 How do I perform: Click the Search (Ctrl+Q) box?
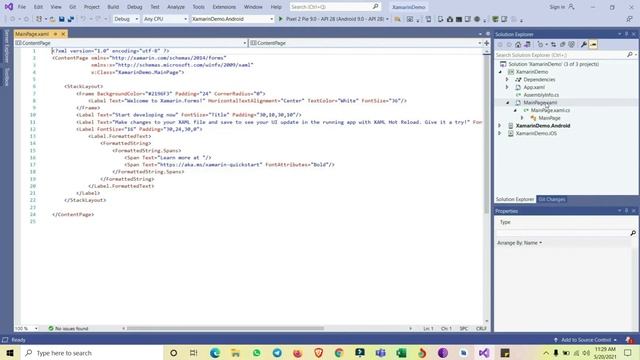click(335, 7)
